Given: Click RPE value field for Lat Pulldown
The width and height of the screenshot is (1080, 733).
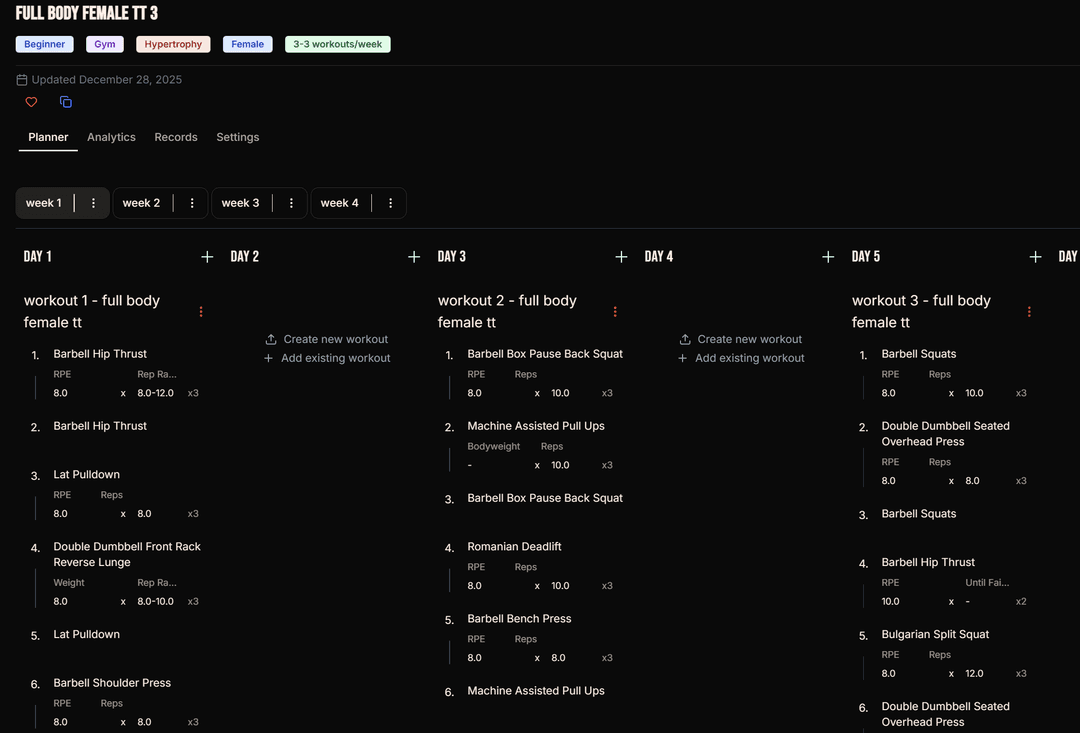Looking at the screenshot, I should 61,514.
